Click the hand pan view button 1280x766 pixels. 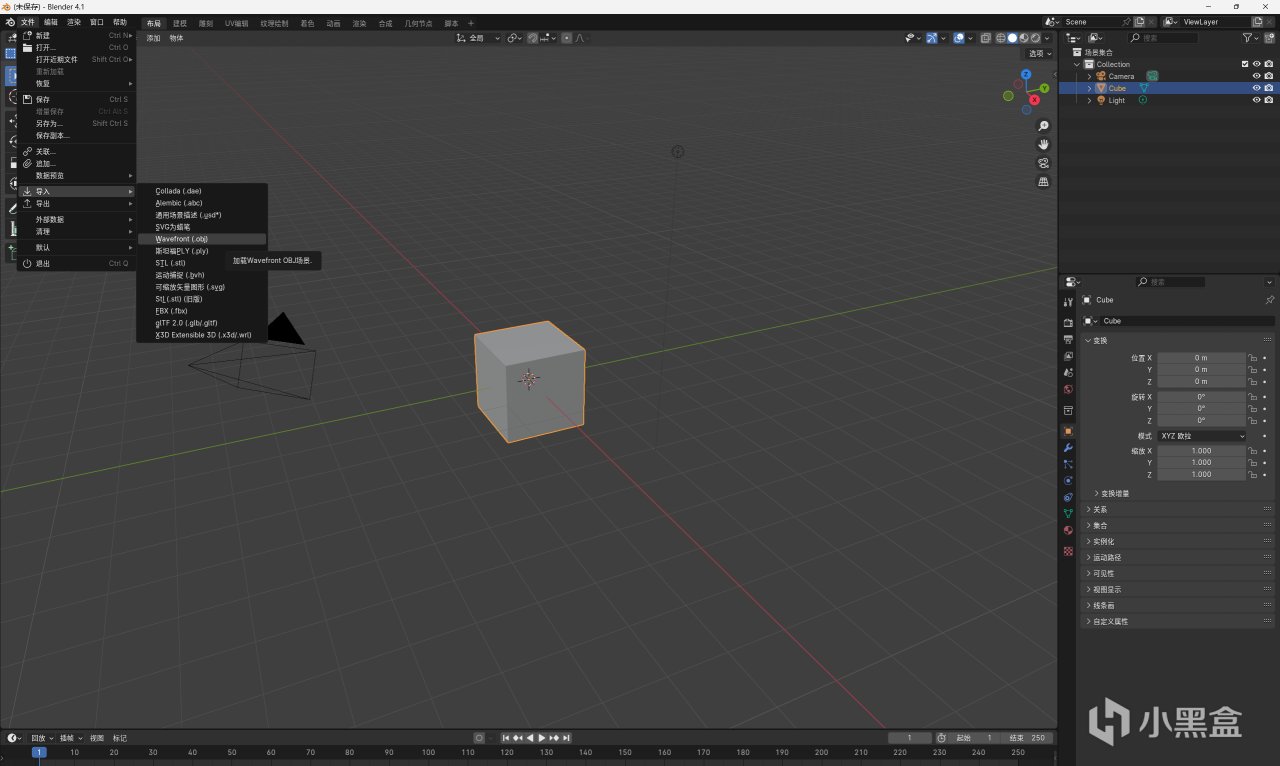[1043, 145]
